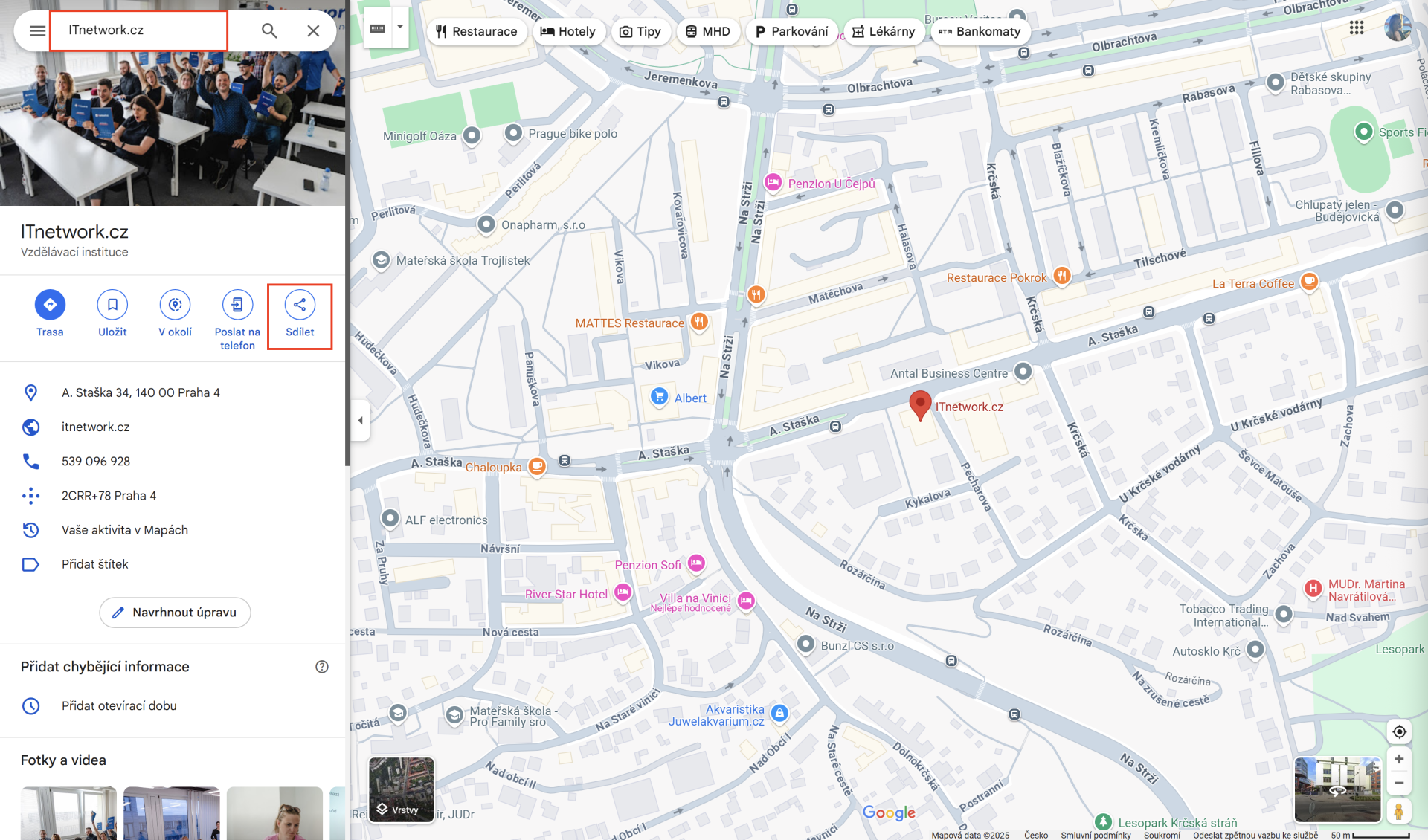Viewport: 1428px width, 840px height.
Task: Collapse the side panel with the chevron
Action: (x=361, y=420)
